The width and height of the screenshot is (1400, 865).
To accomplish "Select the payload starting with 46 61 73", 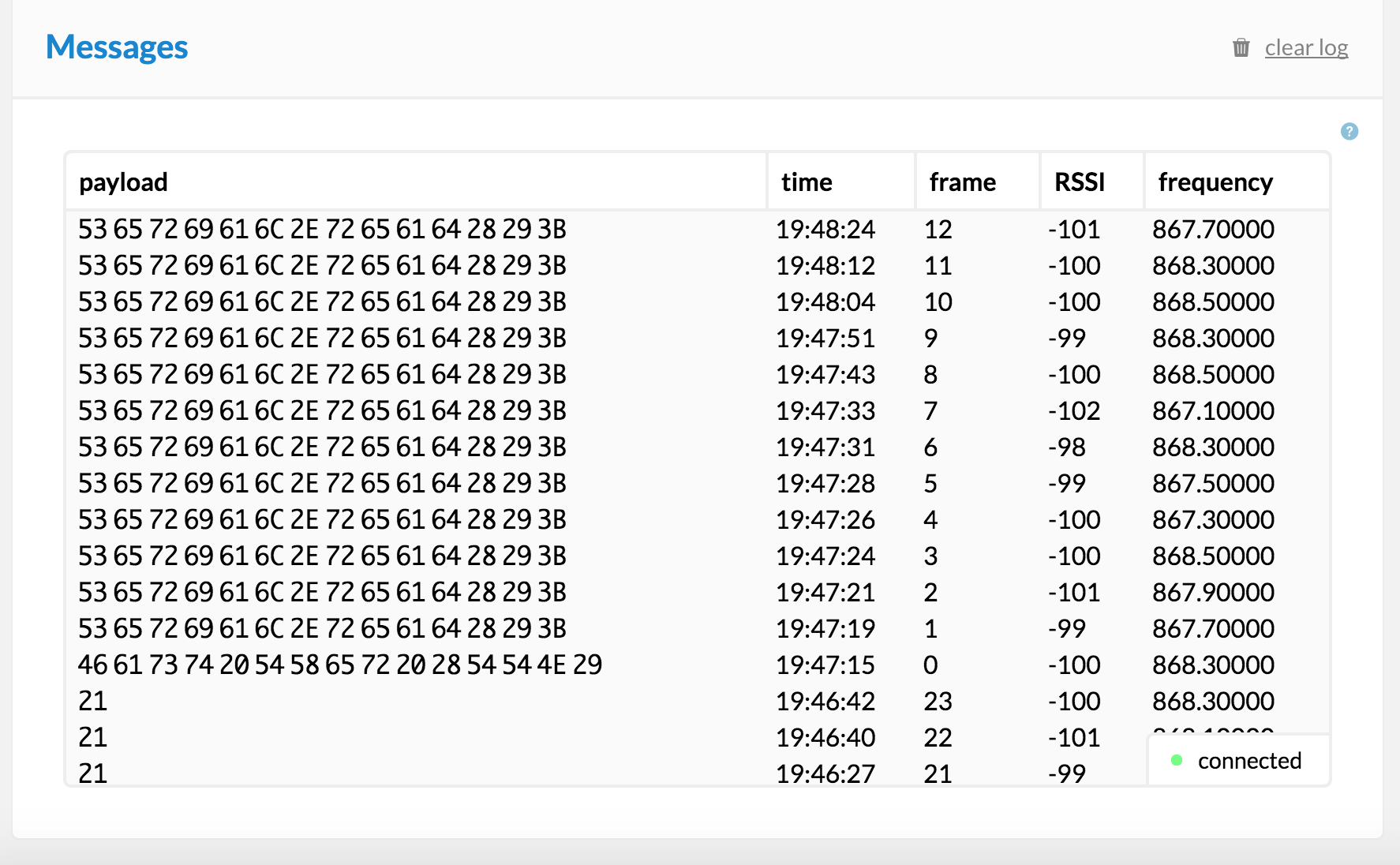I will click(x=339, y=665).
